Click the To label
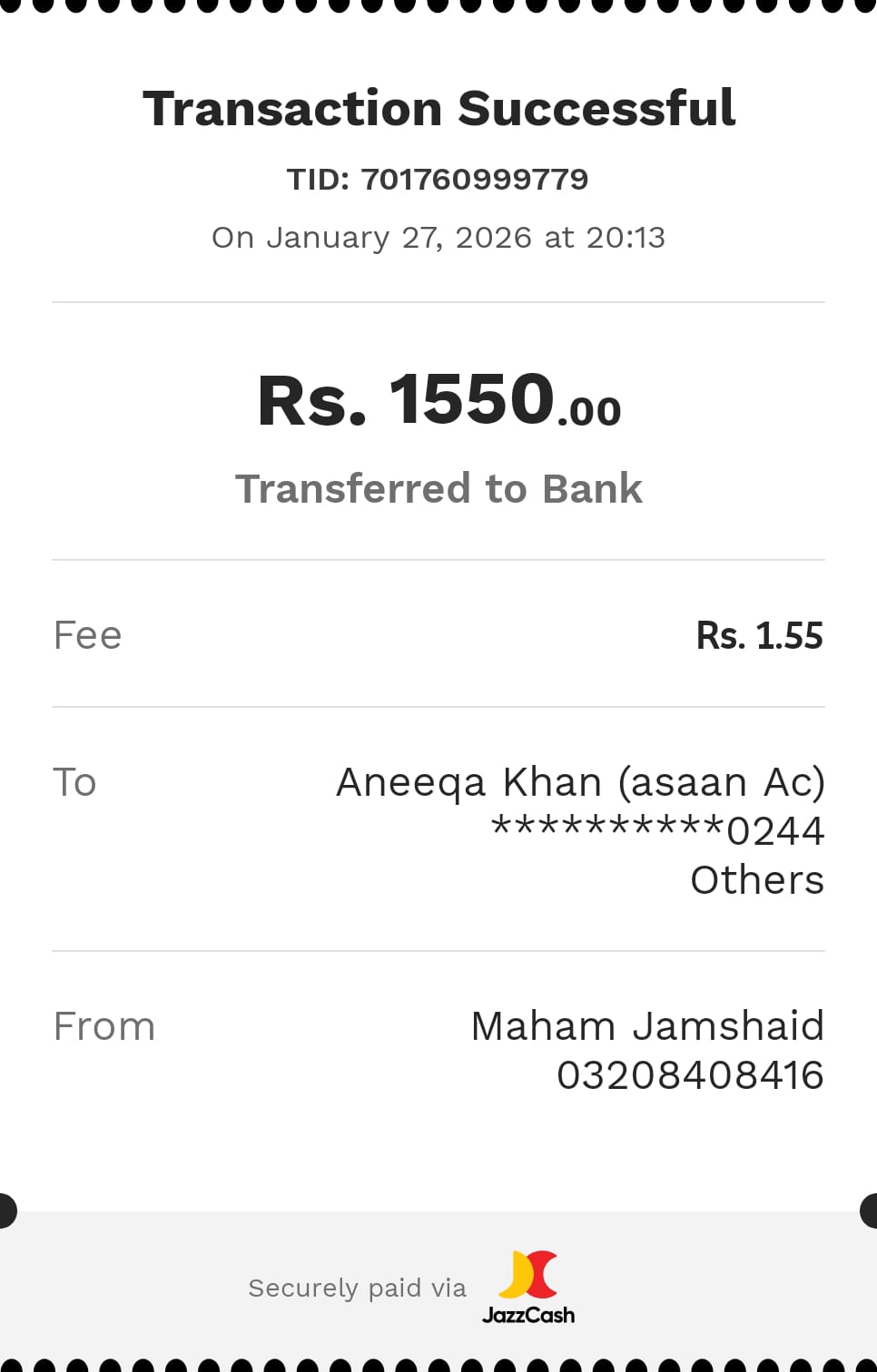Image resolution: width=877 pixels, height=1372 pixels. click(74, 782)
